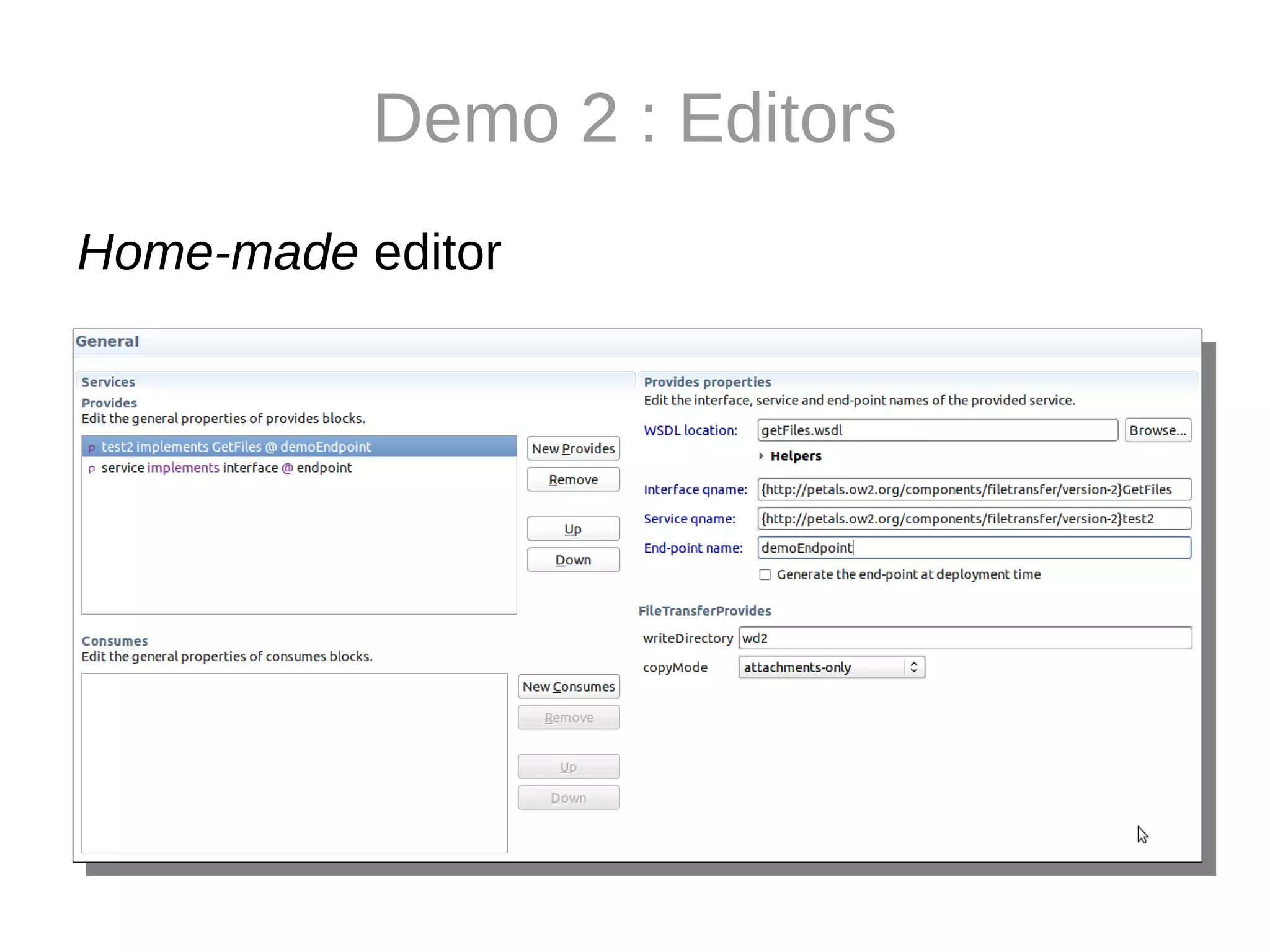Expand the Helpers section
Viewport: 1270px width, 952px height.
[x=761, y=456]
